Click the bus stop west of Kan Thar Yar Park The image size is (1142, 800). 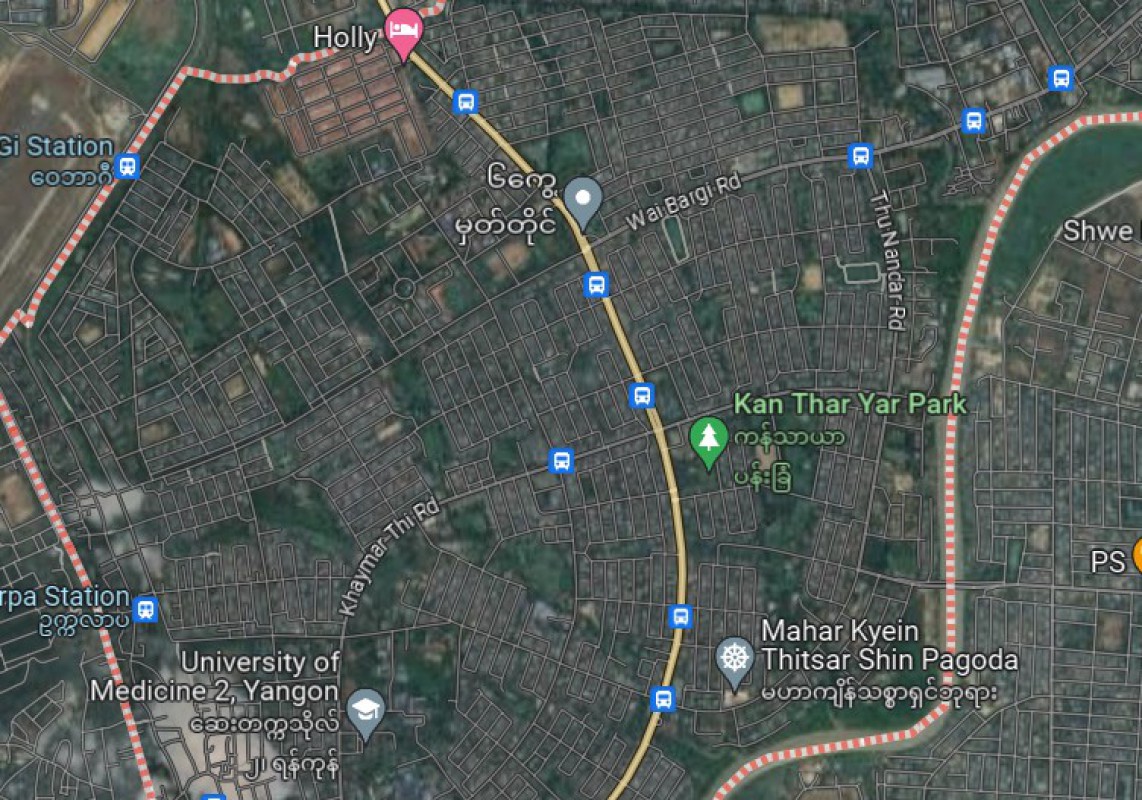[642, 396]
